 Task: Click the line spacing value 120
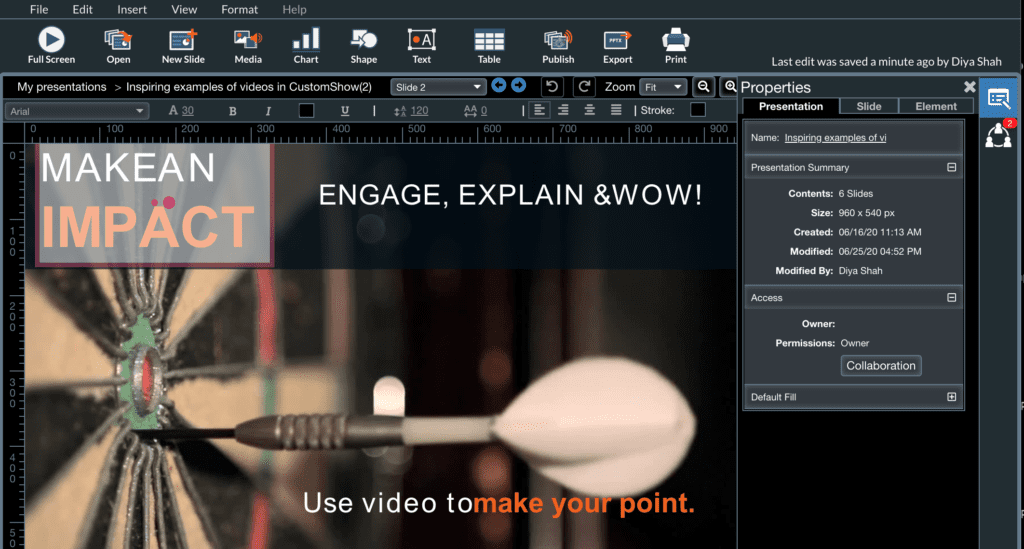419,111
